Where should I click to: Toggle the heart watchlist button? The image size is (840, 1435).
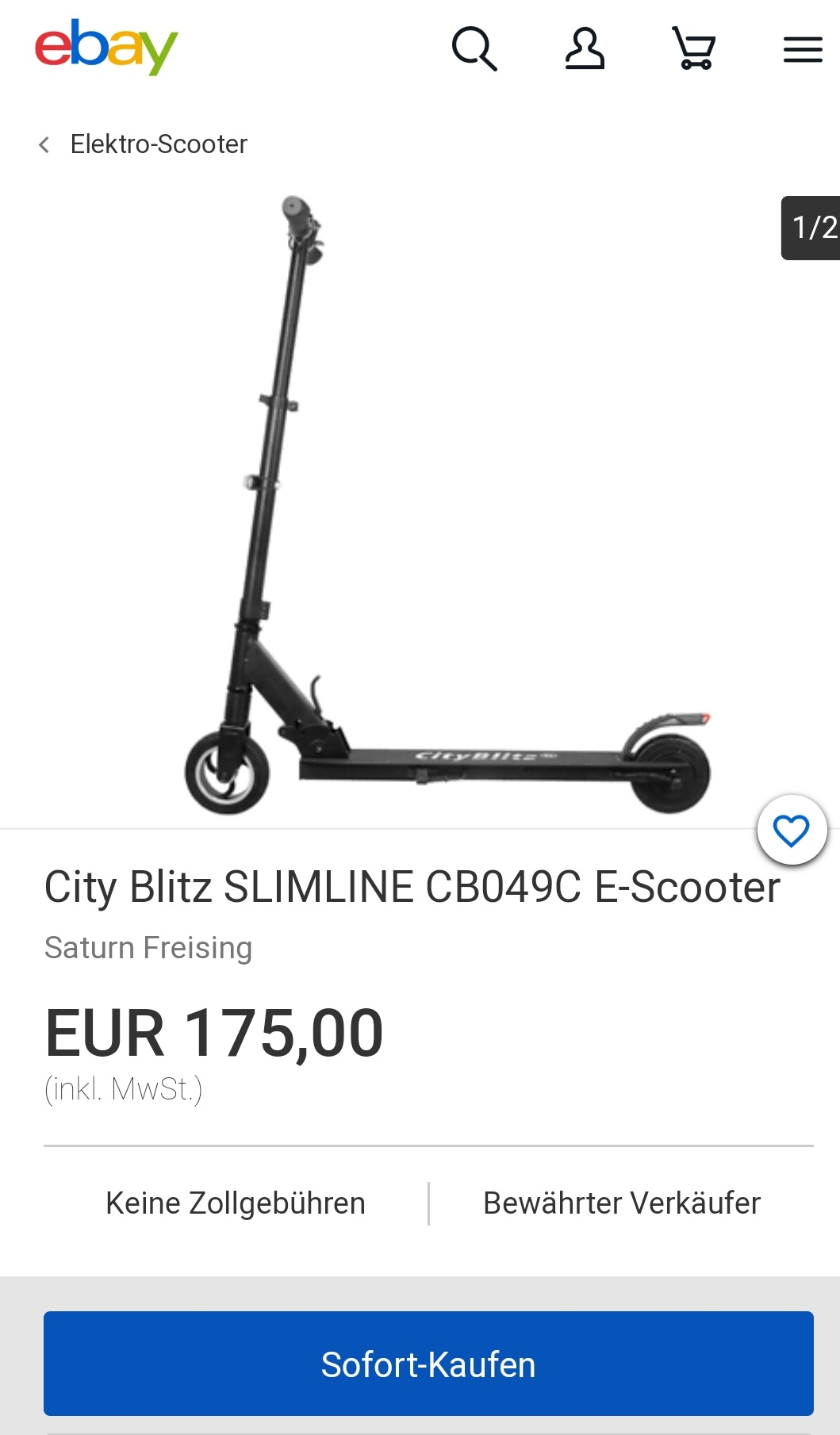792,831
